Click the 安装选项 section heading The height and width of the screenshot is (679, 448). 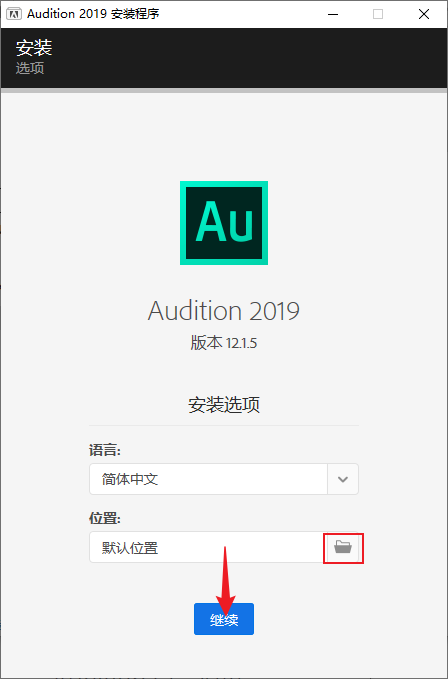coord(224,405)
